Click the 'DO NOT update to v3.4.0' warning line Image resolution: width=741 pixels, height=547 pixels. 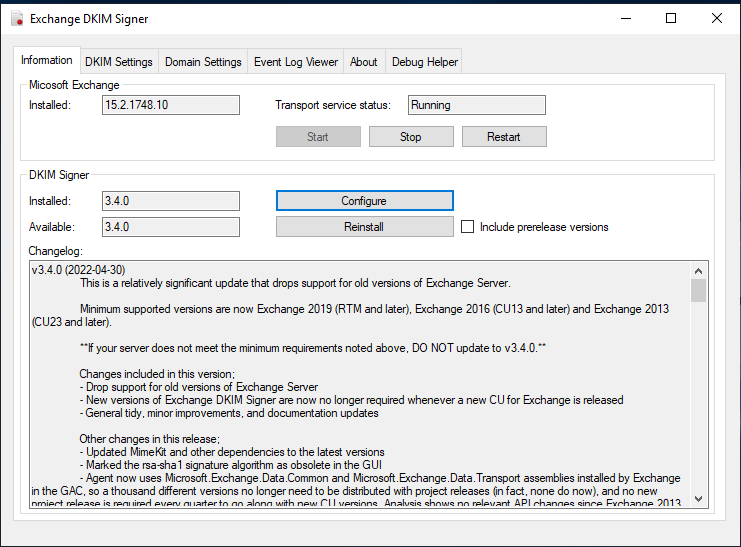pos(313,348)
